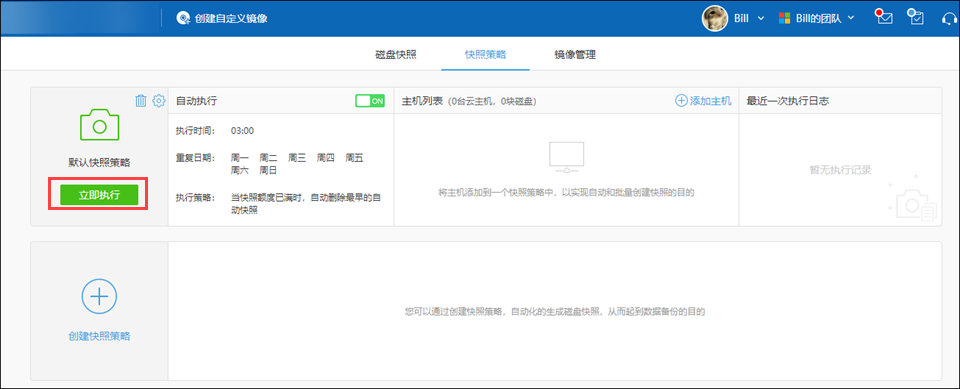Click the 创建快照策略 link text
Image resolution: width=960 pixels, height=389 pixels.
click(x=99, y=336)
